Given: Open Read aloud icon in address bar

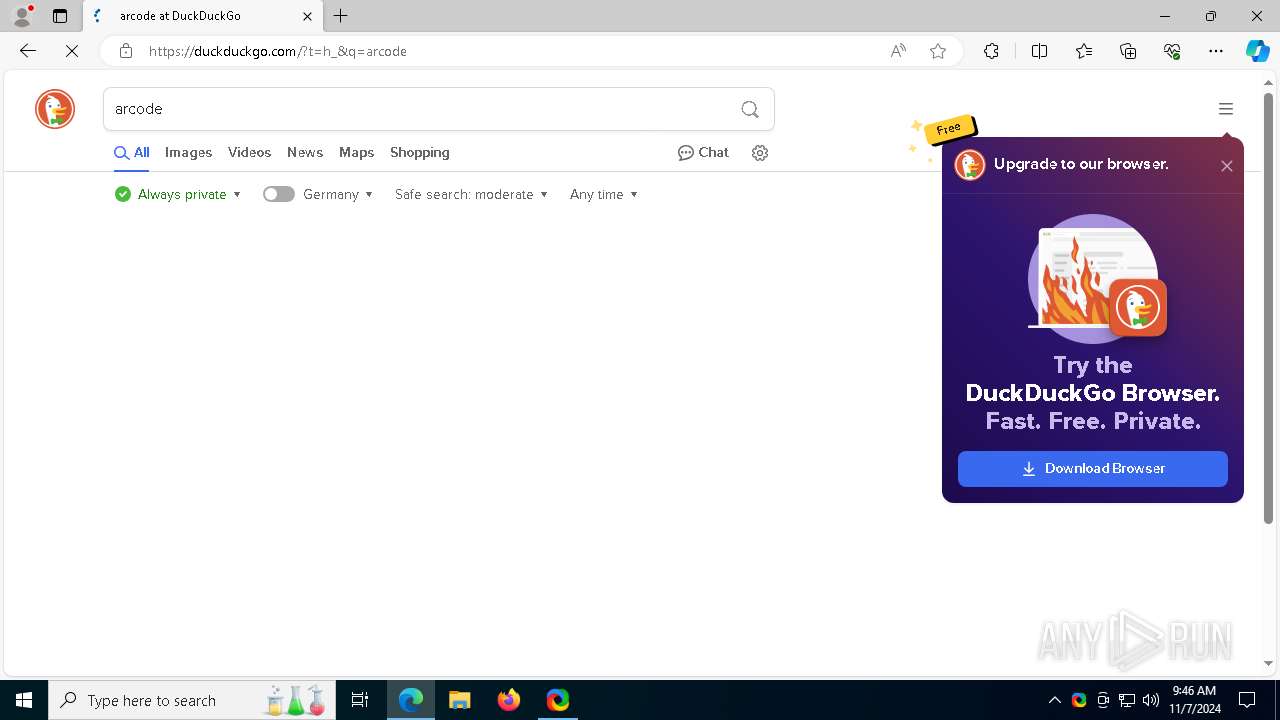Looking at the screenshot, I should 898,51.
